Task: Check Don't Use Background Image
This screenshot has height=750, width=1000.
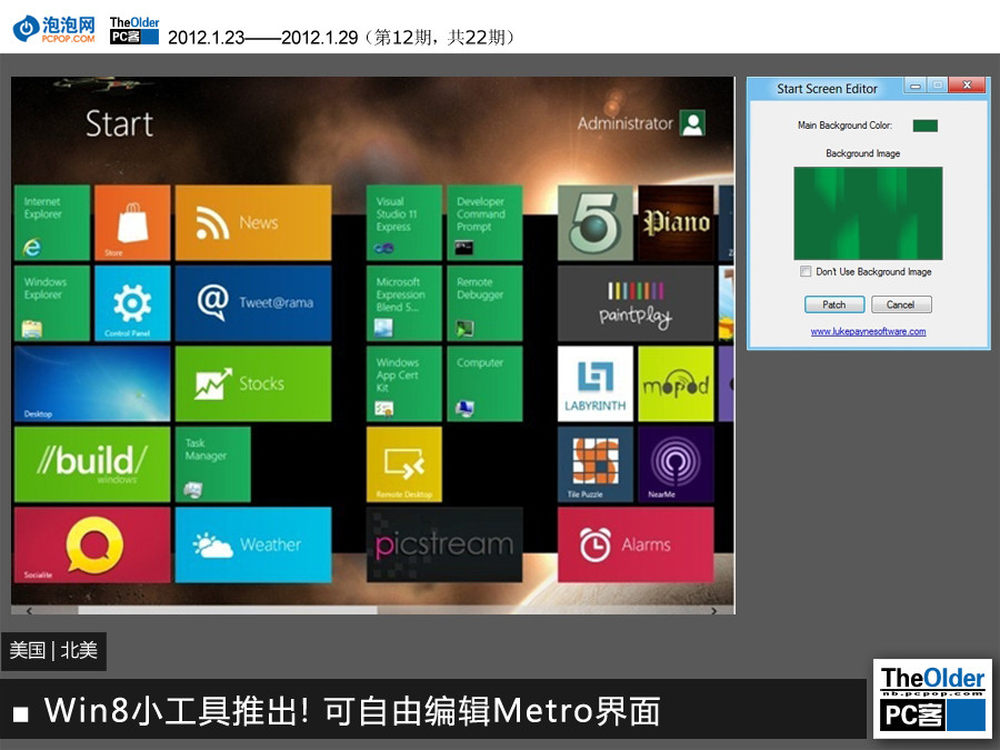Action: [806, 272]
